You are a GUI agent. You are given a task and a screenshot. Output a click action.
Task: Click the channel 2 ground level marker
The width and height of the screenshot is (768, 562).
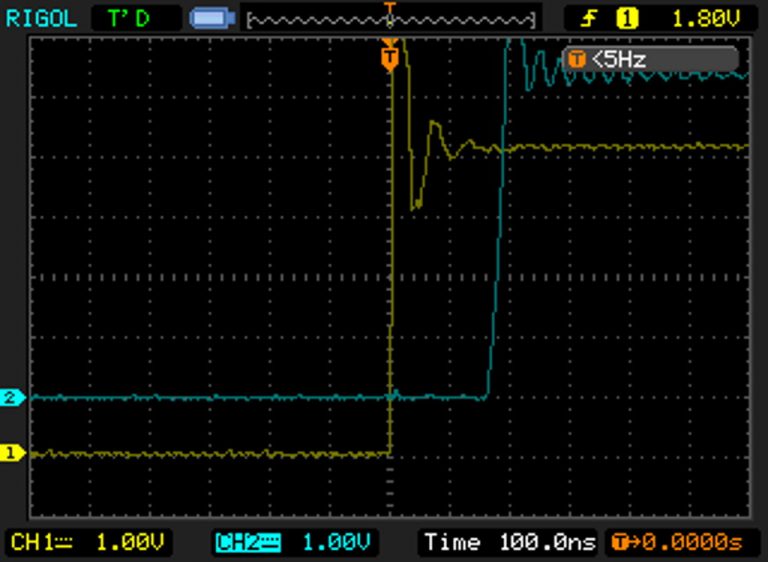coord(13,397)
